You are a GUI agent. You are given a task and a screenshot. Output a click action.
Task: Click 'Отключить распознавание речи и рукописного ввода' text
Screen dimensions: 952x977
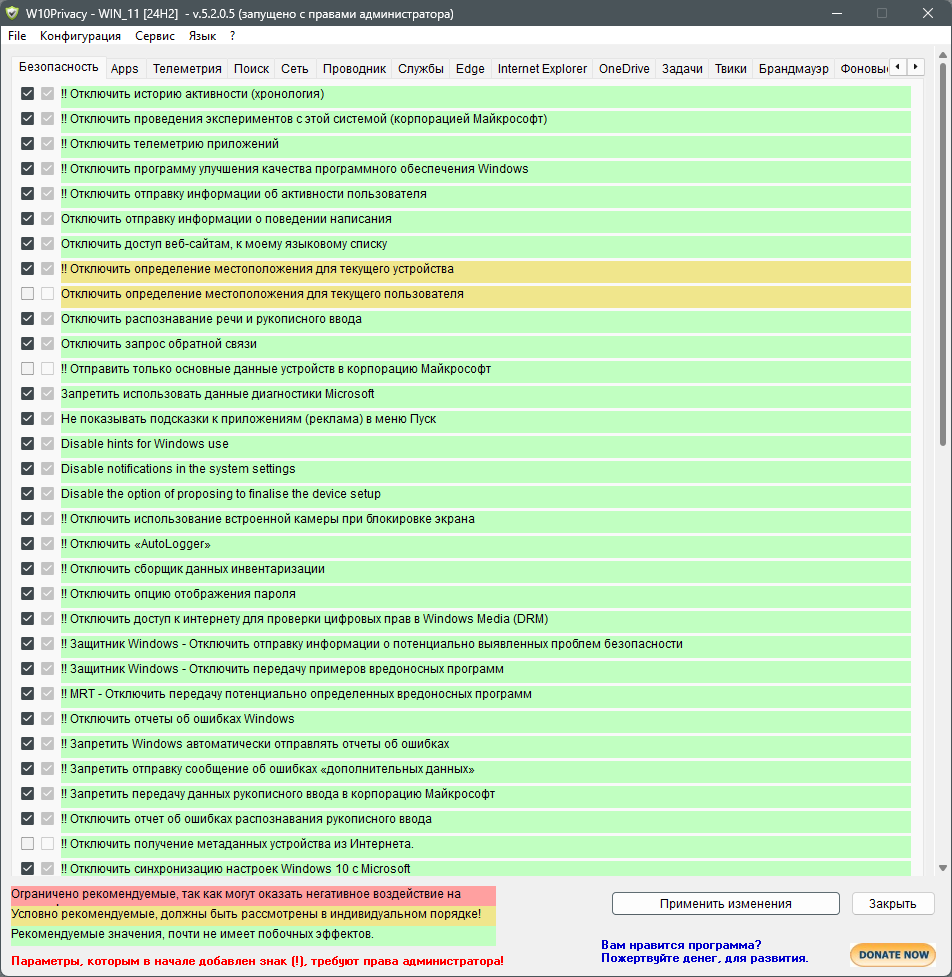point(211,318)
